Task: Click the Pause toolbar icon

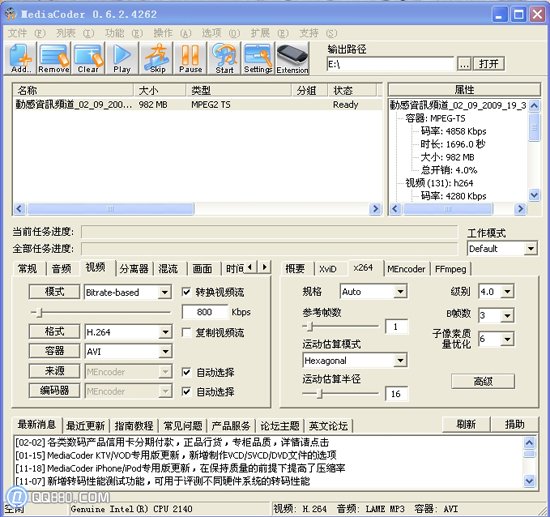Action: coord(190,58)
